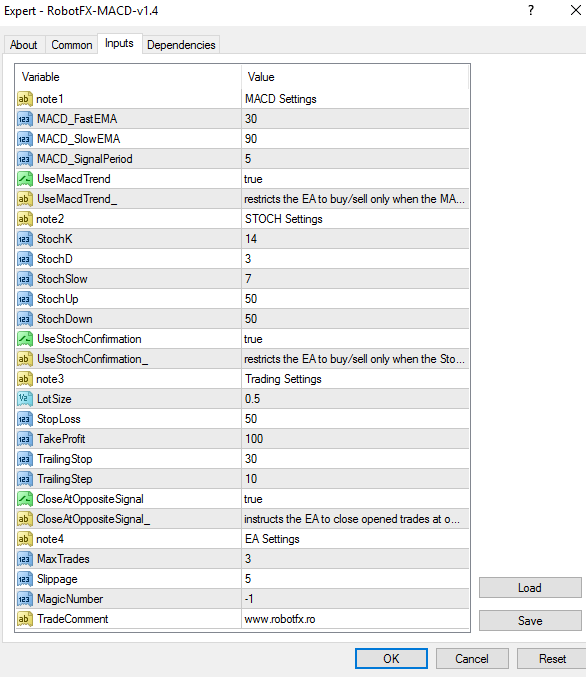Select the 'EA Settings' value cell

(x=355, y=539)
